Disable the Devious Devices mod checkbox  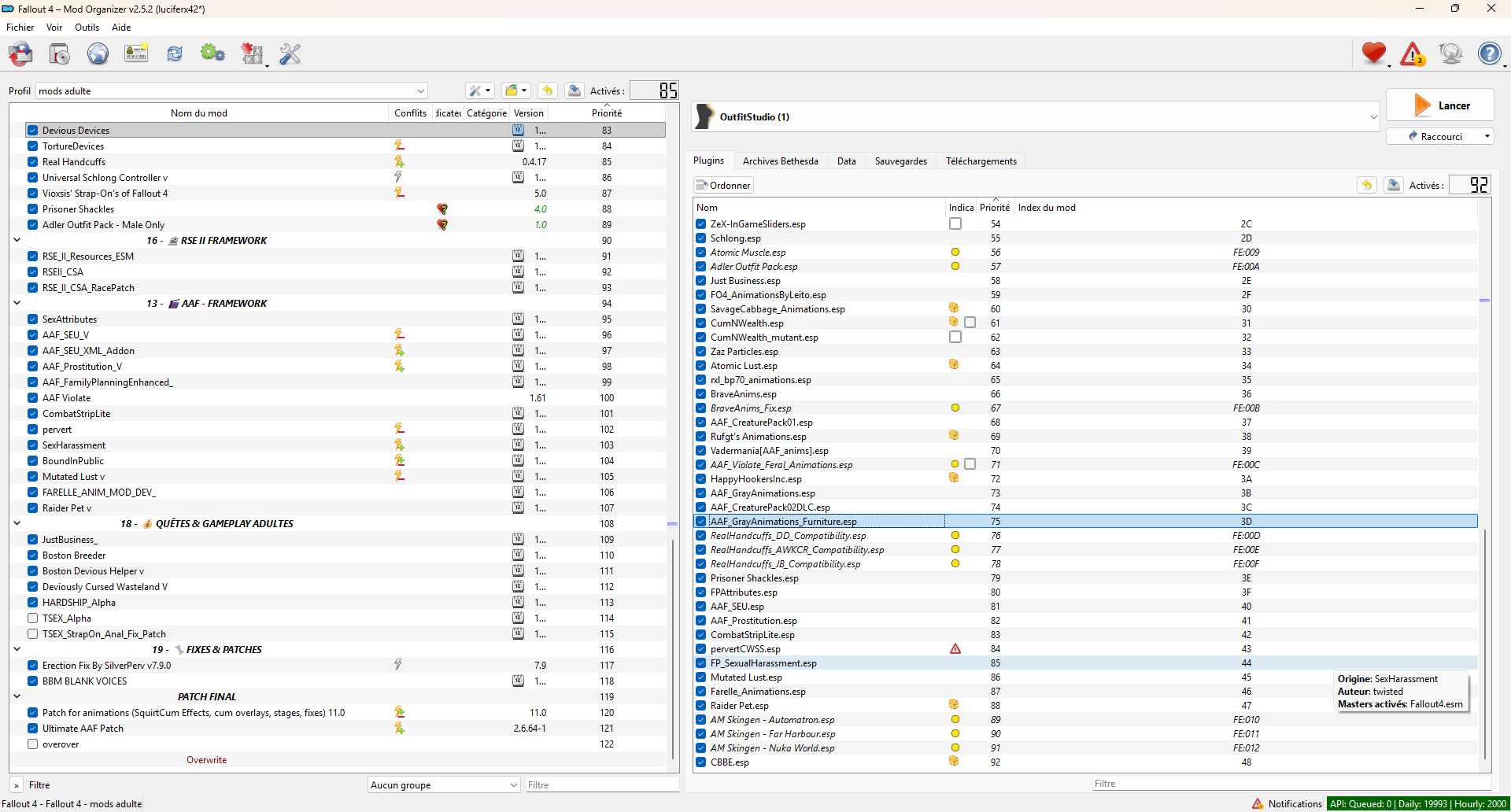point(32,131)
